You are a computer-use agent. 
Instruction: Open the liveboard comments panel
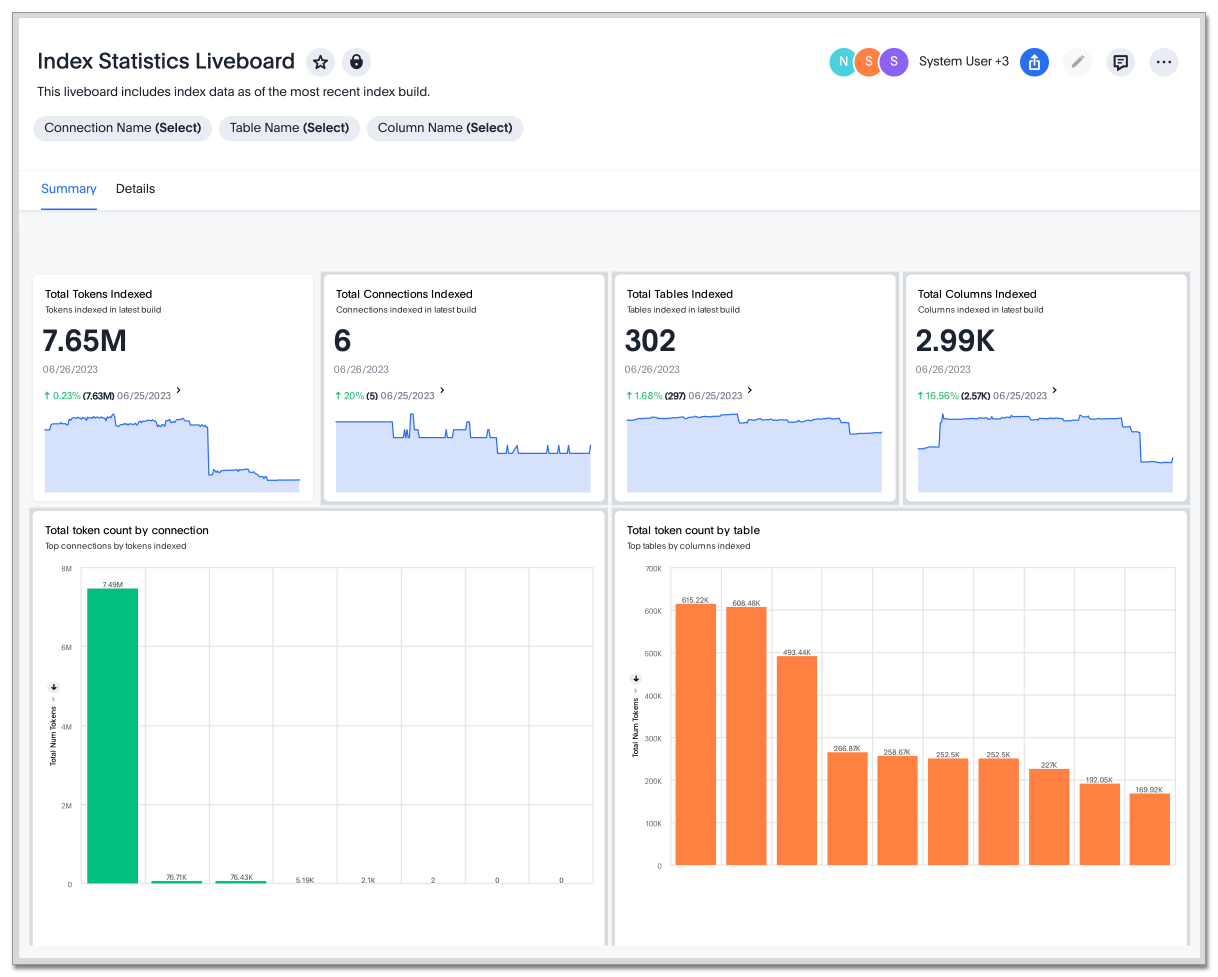(1120, 62)
